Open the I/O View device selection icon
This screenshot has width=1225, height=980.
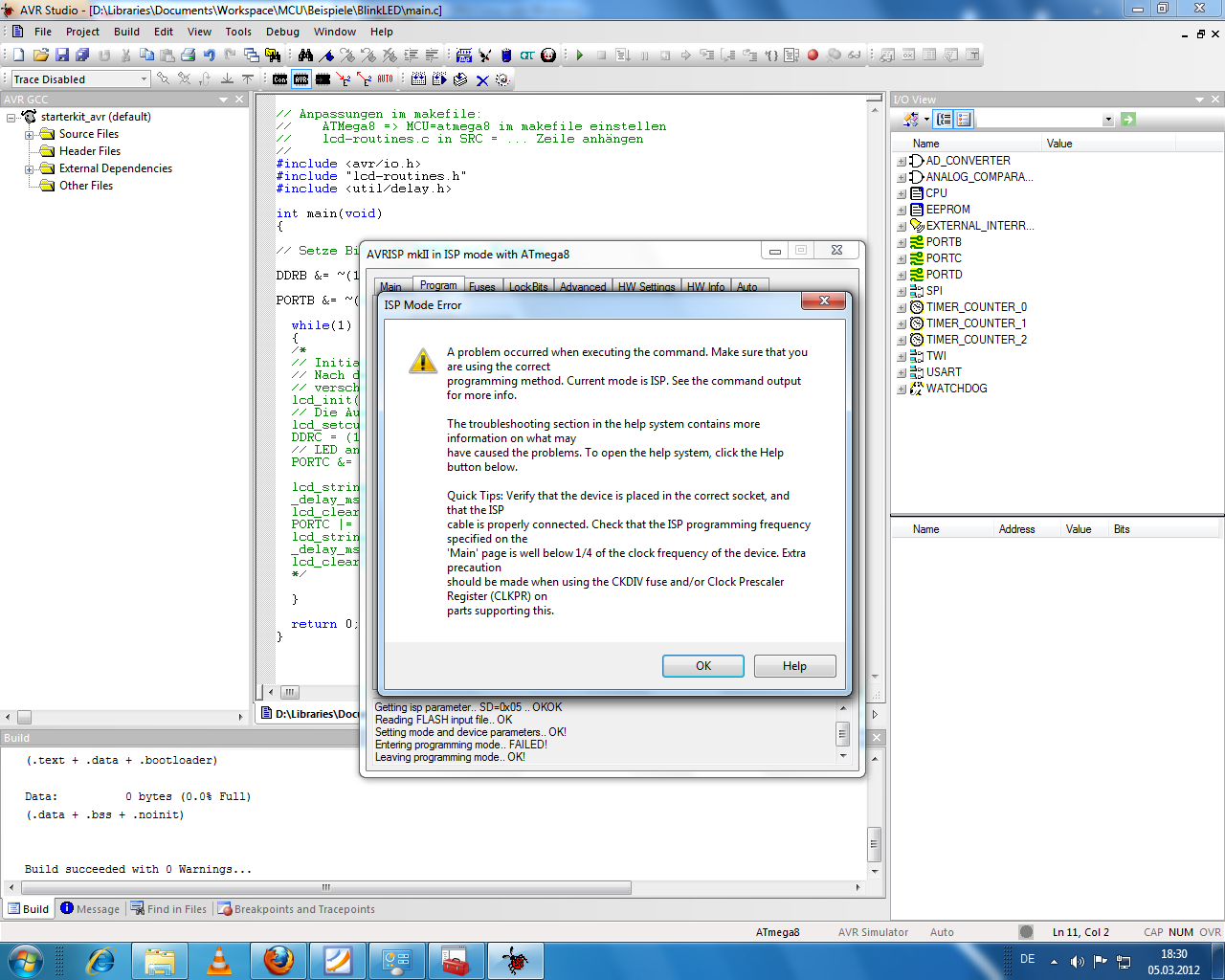(x=911, y=120)
